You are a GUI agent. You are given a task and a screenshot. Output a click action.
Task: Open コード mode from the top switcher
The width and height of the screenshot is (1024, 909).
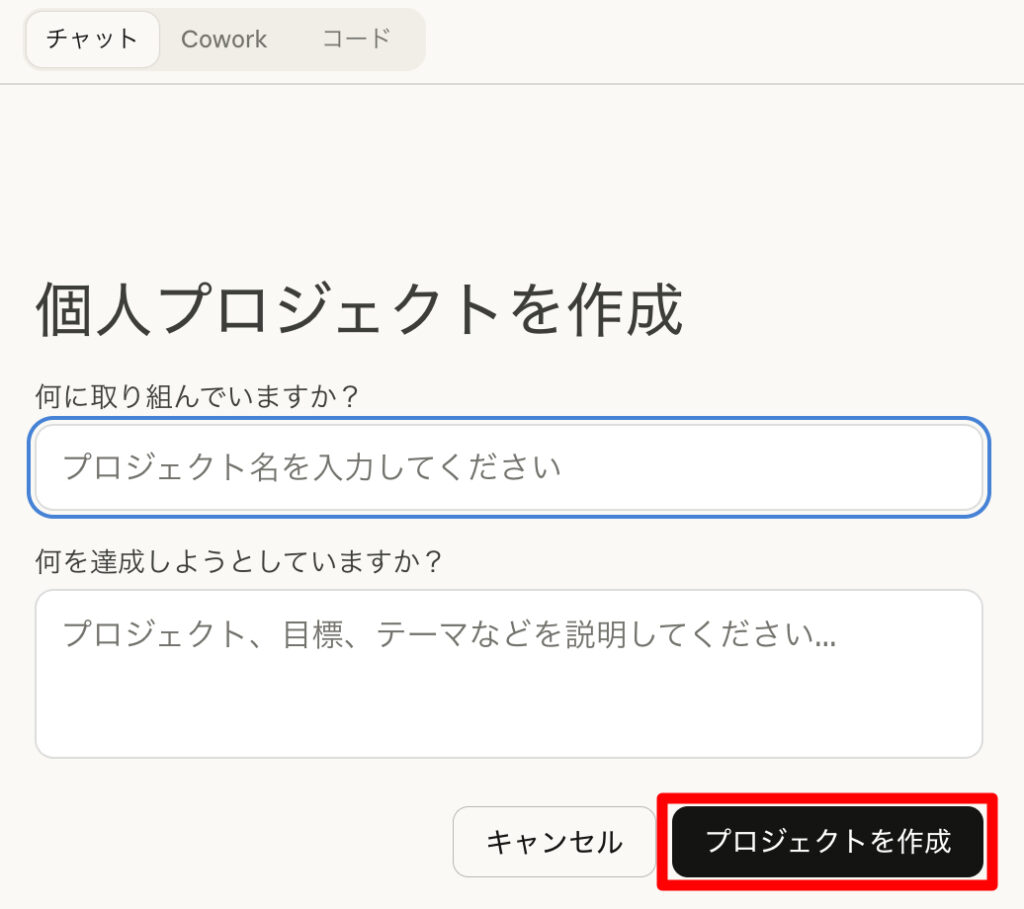(x=355, y=40)
